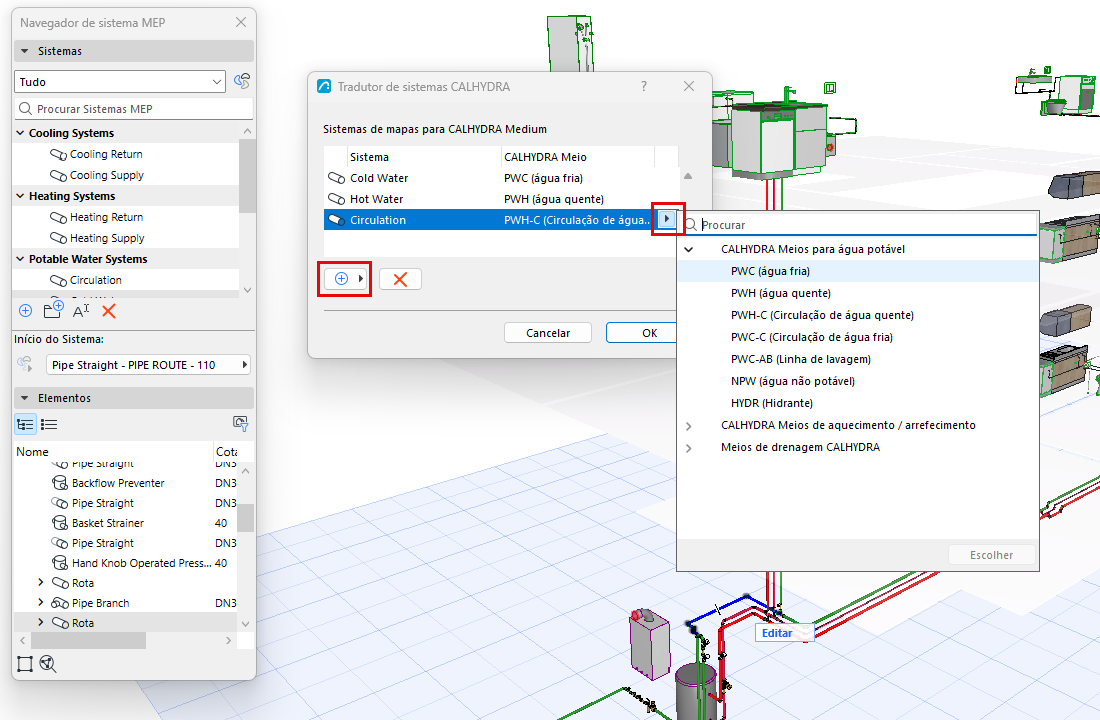The image size is (1100, 720).
Task: Click the element filter icon in Elementos panel
Action: pyautogui.click(x=241, y=423)
